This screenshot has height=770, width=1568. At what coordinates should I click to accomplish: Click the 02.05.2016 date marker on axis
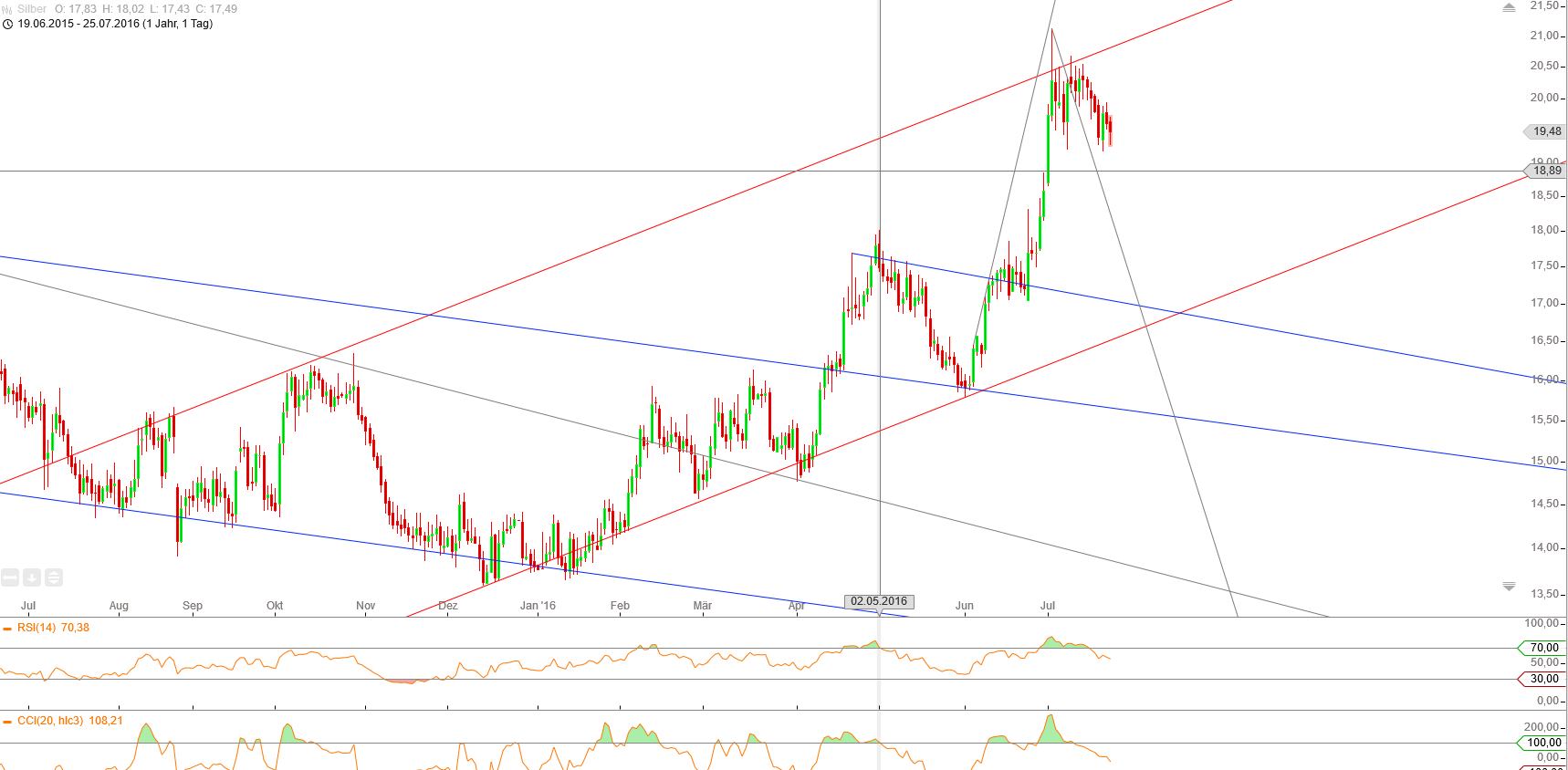[879, 601]
